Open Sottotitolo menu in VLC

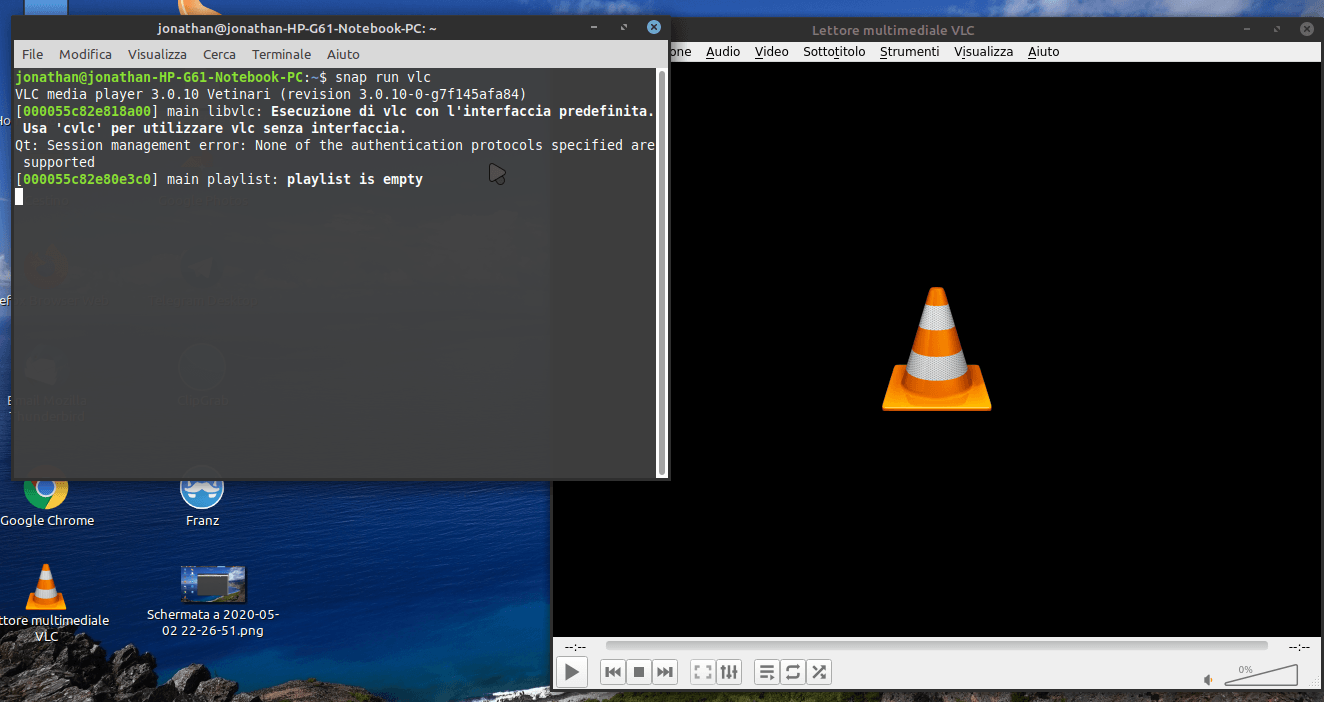(x=834, y=51)
